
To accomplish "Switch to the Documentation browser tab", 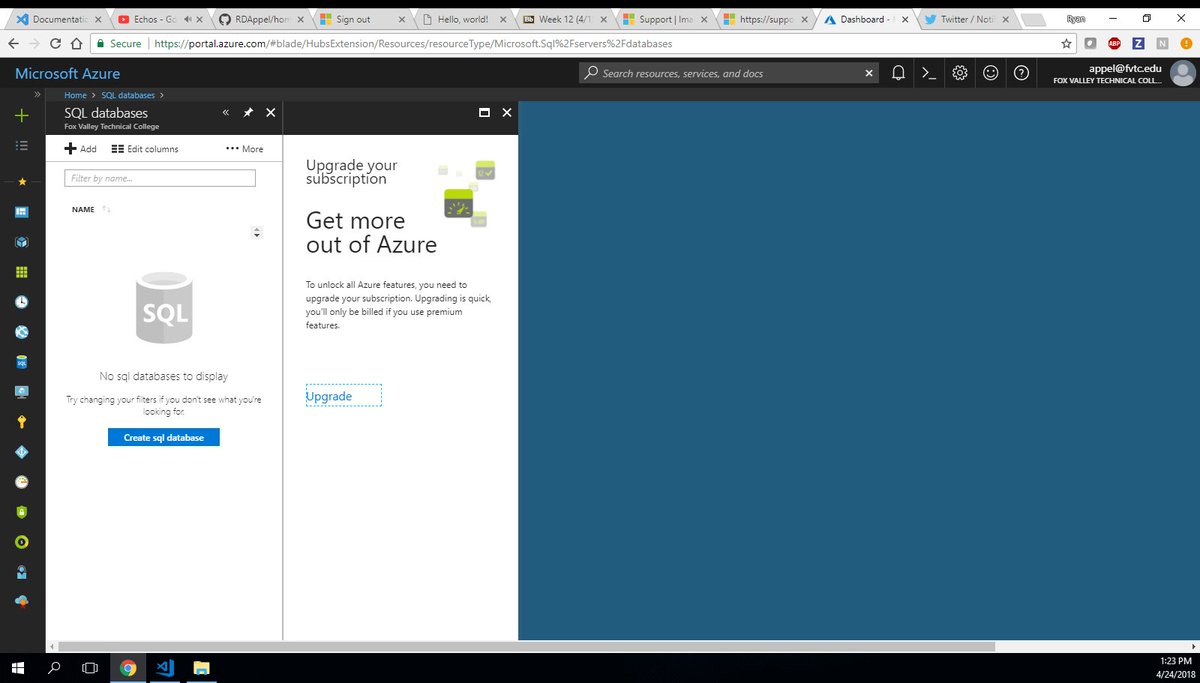I will point(61,19).
